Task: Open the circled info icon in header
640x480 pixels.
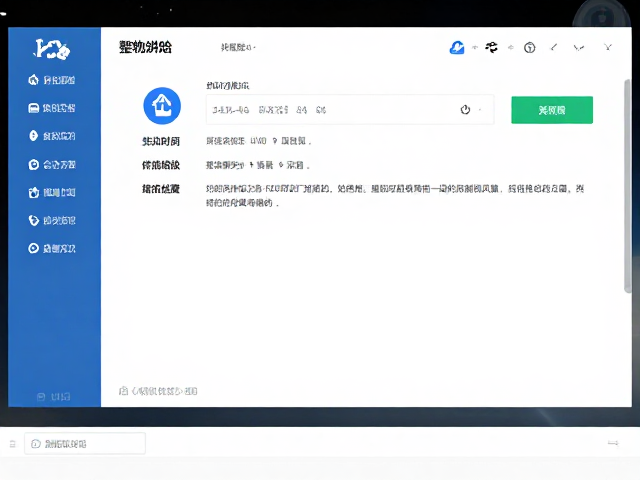Action: coord(529,48)
